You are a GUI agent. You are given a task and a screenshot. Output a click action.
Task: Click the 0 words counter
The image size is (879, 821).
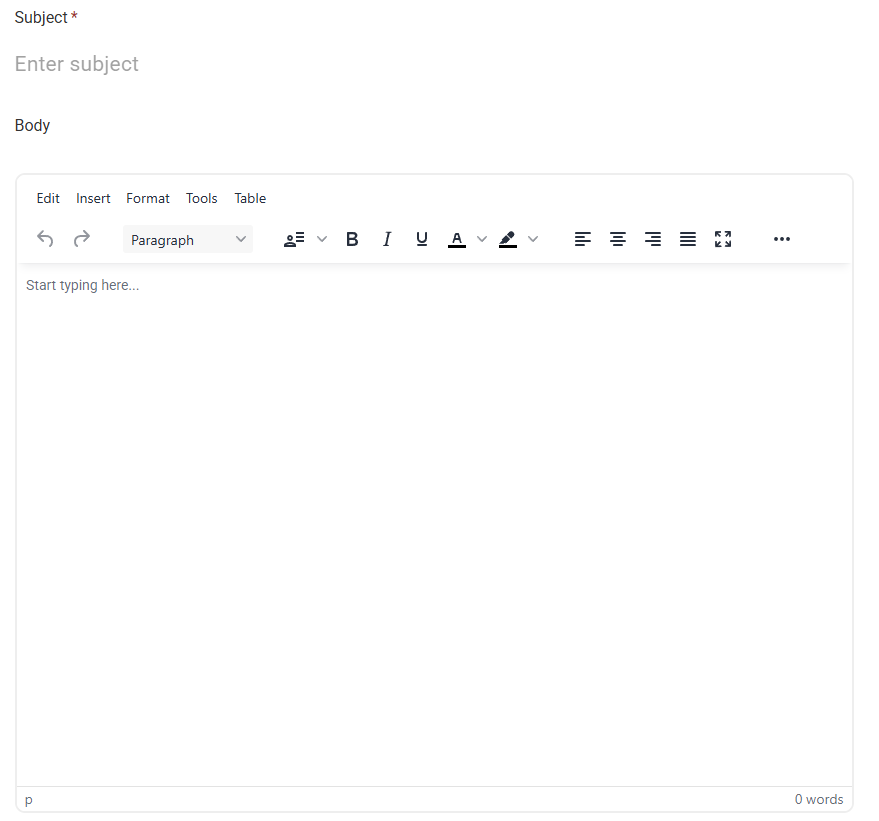point(818,800)
